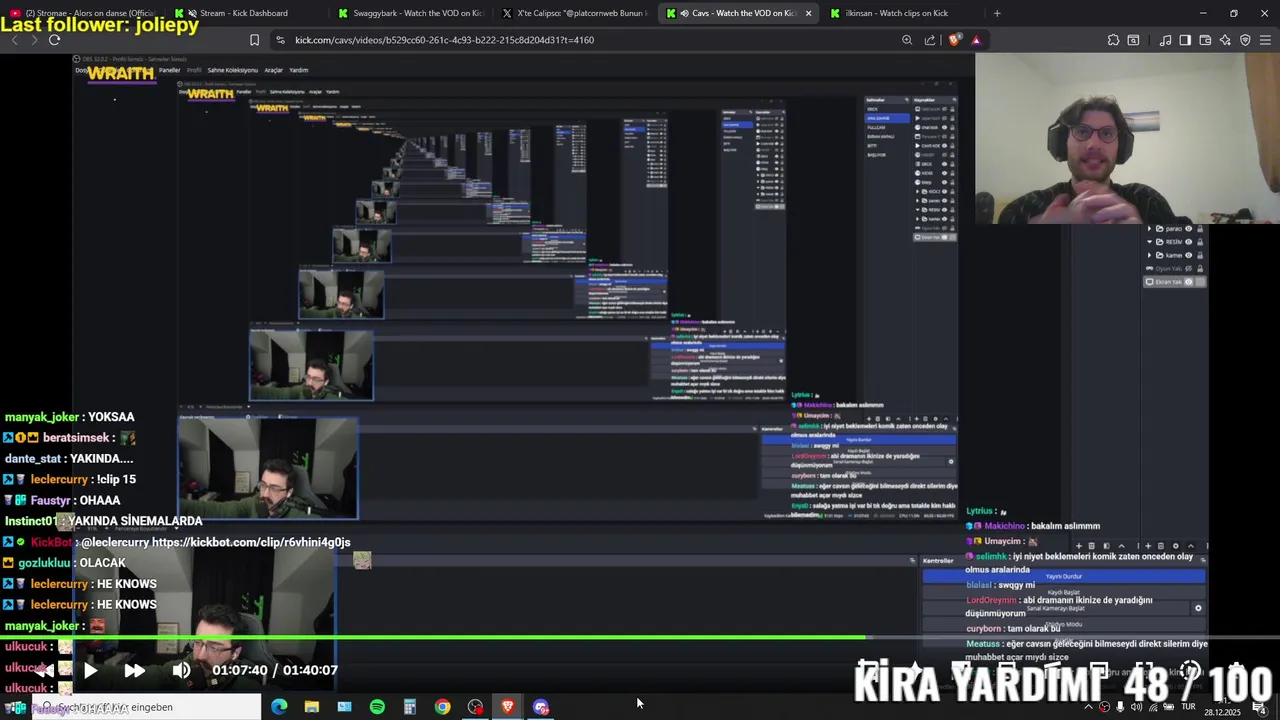
Task: Expand the kamera source group
Action: [1149, 255]
